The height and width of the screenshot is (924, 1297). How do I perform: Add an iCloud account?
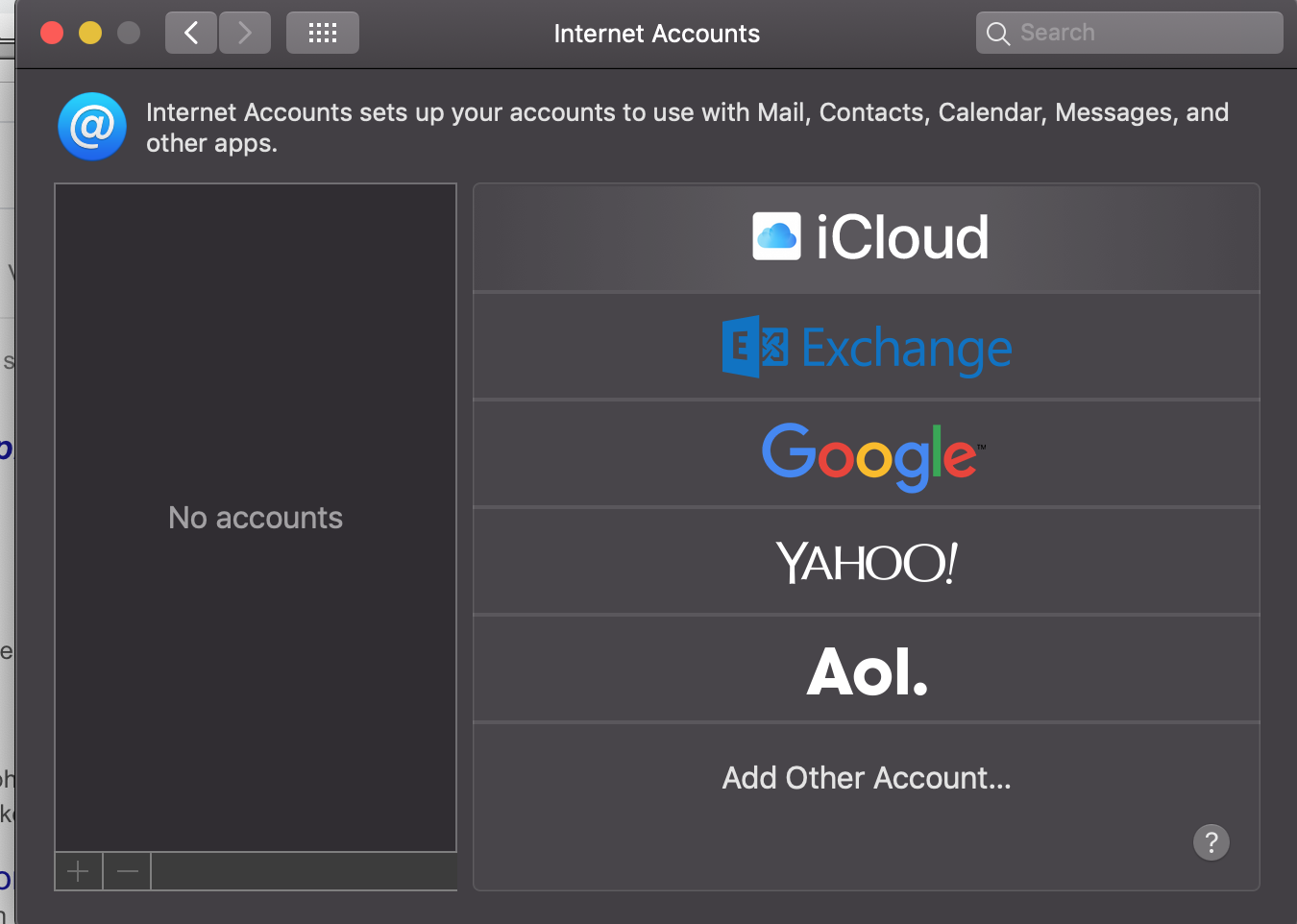[867, 238]
